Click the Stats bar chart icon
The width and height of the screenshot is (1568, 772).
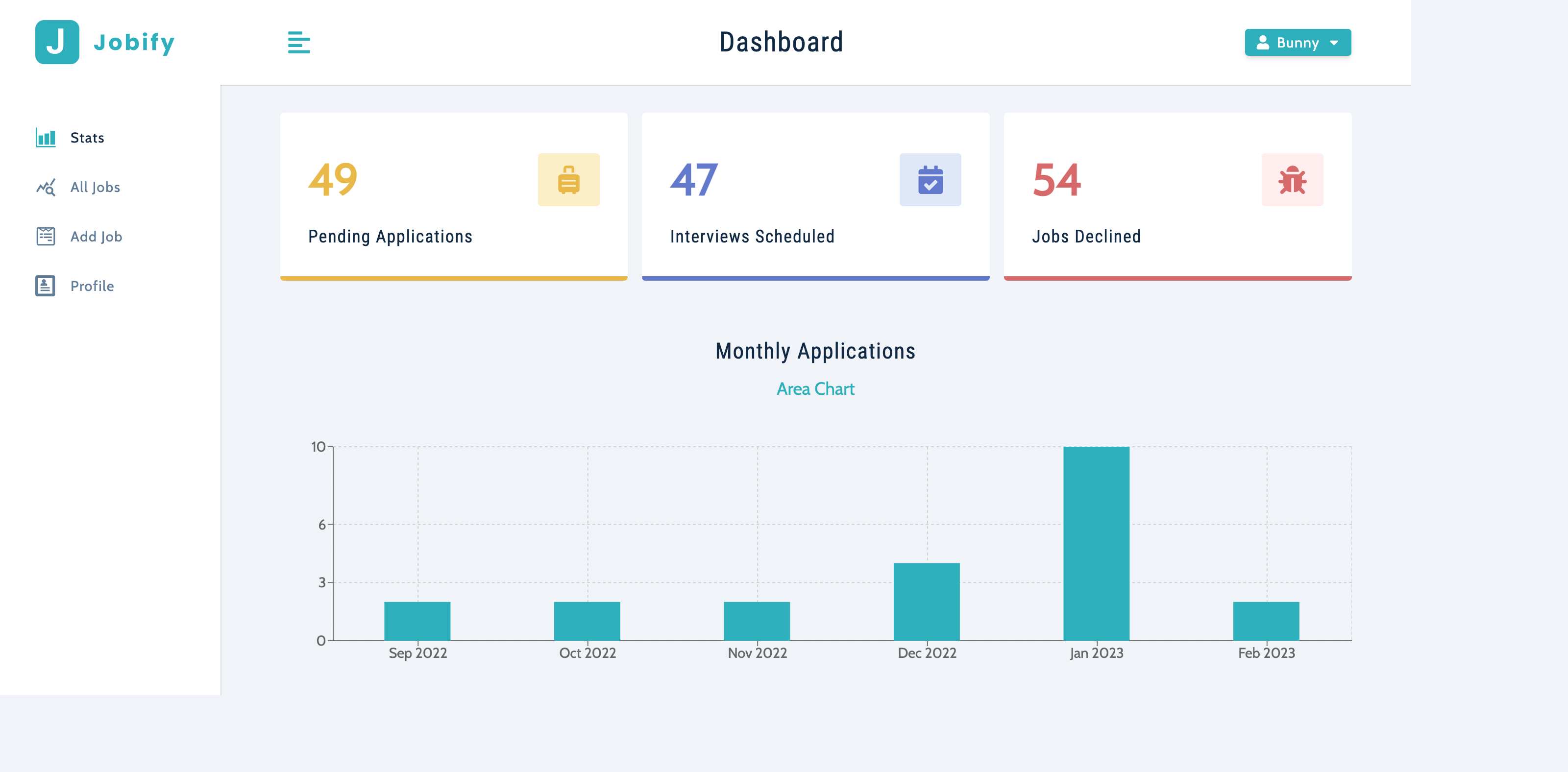[46, 138]
